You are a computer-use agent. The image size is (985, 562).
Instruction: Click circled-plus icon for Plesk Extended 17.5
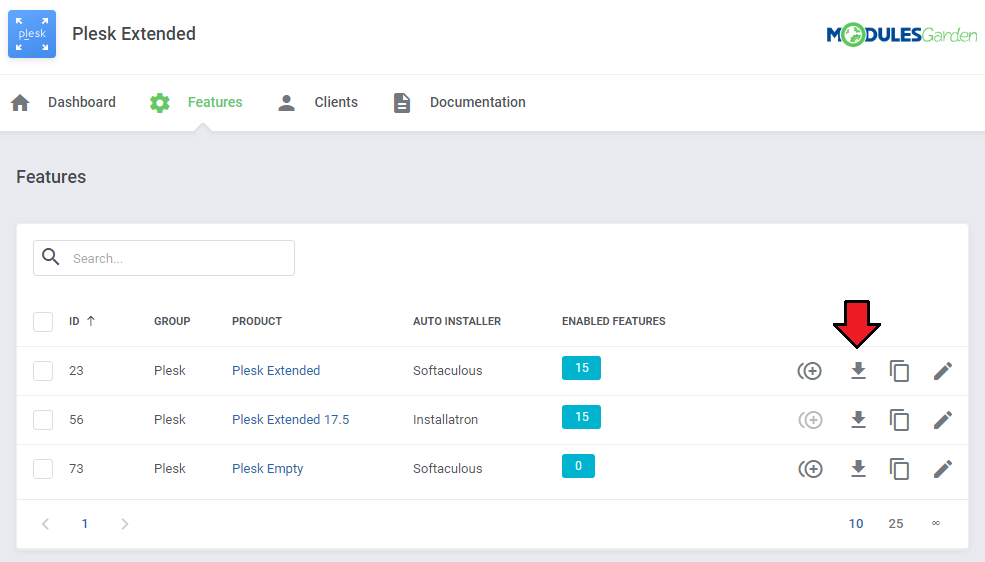coord(810,419)
